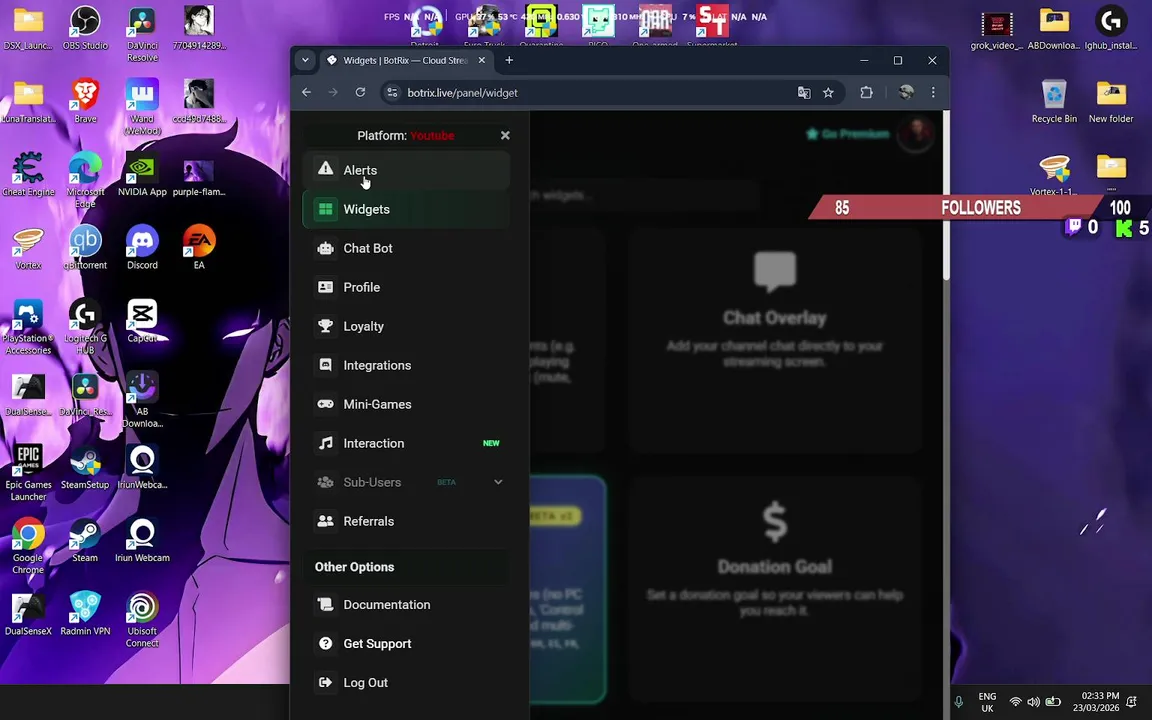Open OBS Studio desktop icon
Viewport: 1152px width, 720px height.
(x=85, y=28)
